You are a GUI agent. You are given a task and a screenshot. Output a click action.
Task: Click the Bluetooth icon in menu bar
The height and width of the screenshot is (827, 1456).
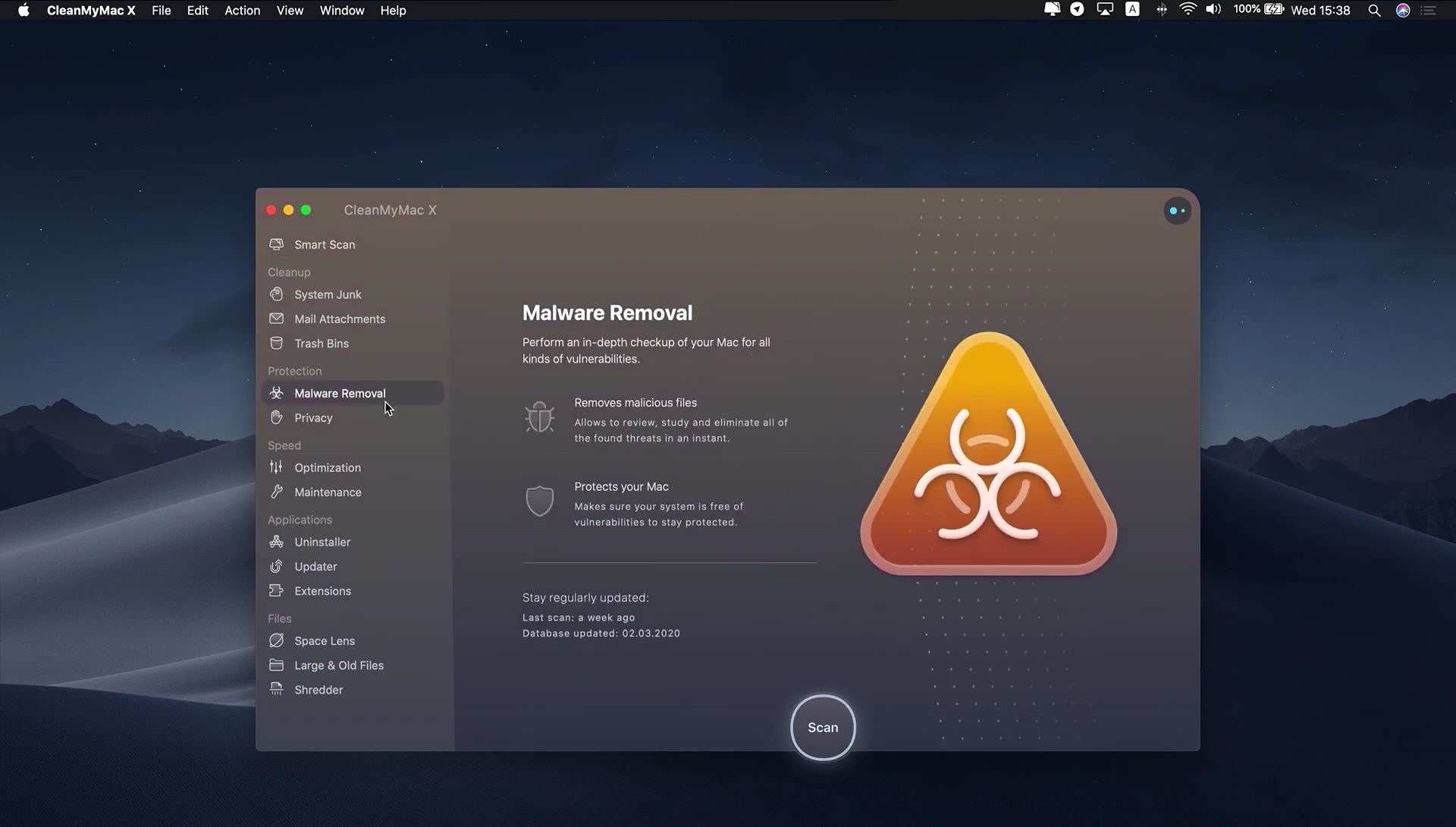point(1161,10)
